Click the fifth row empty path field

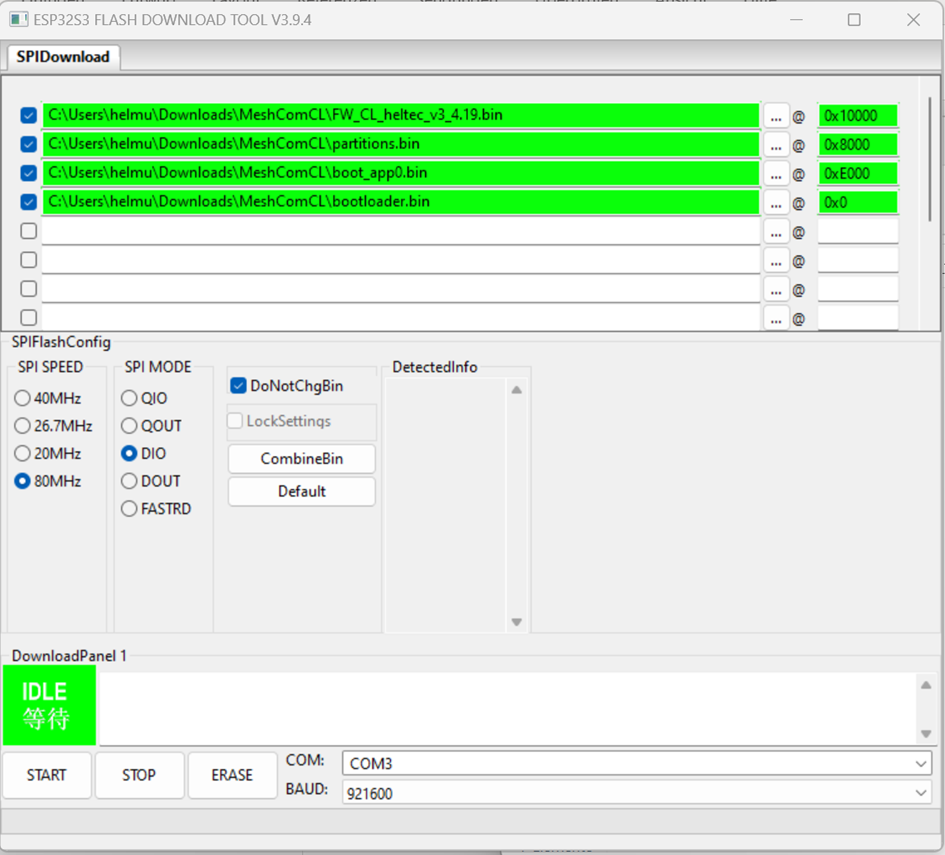401,231
